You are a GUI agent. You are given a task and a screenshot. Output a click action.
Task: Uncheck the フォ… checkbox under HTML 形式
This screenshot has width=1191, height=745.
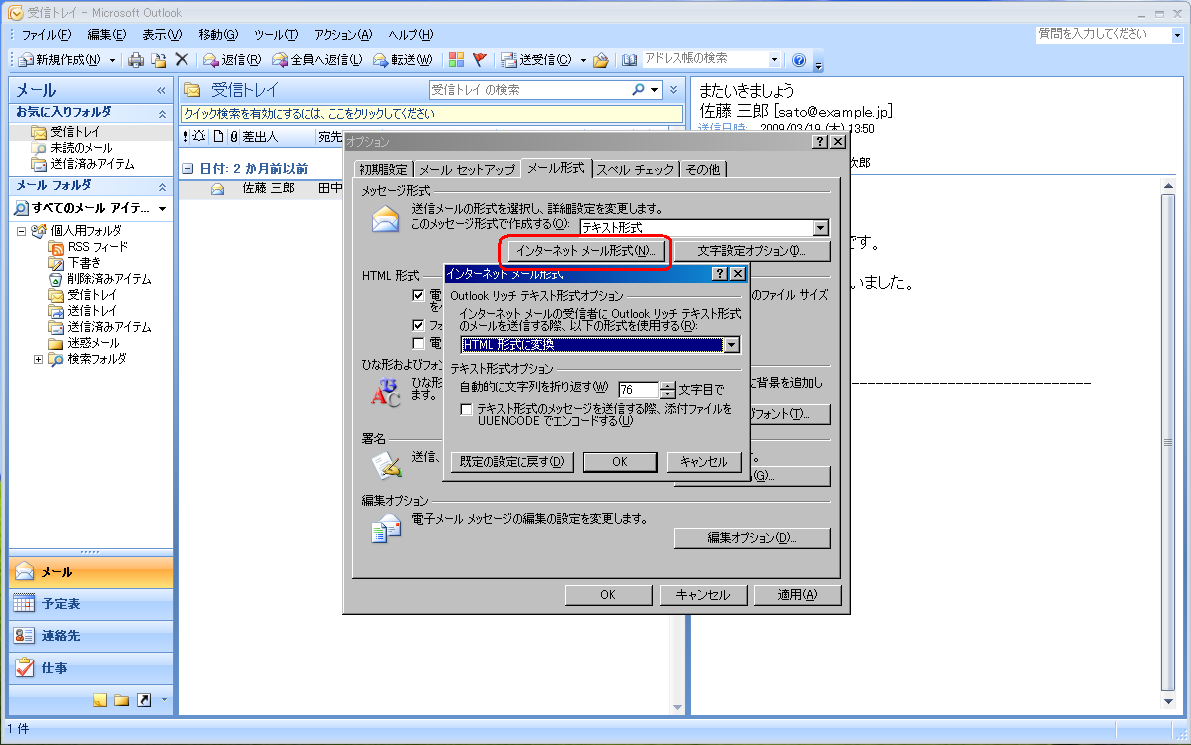point(418,324)
